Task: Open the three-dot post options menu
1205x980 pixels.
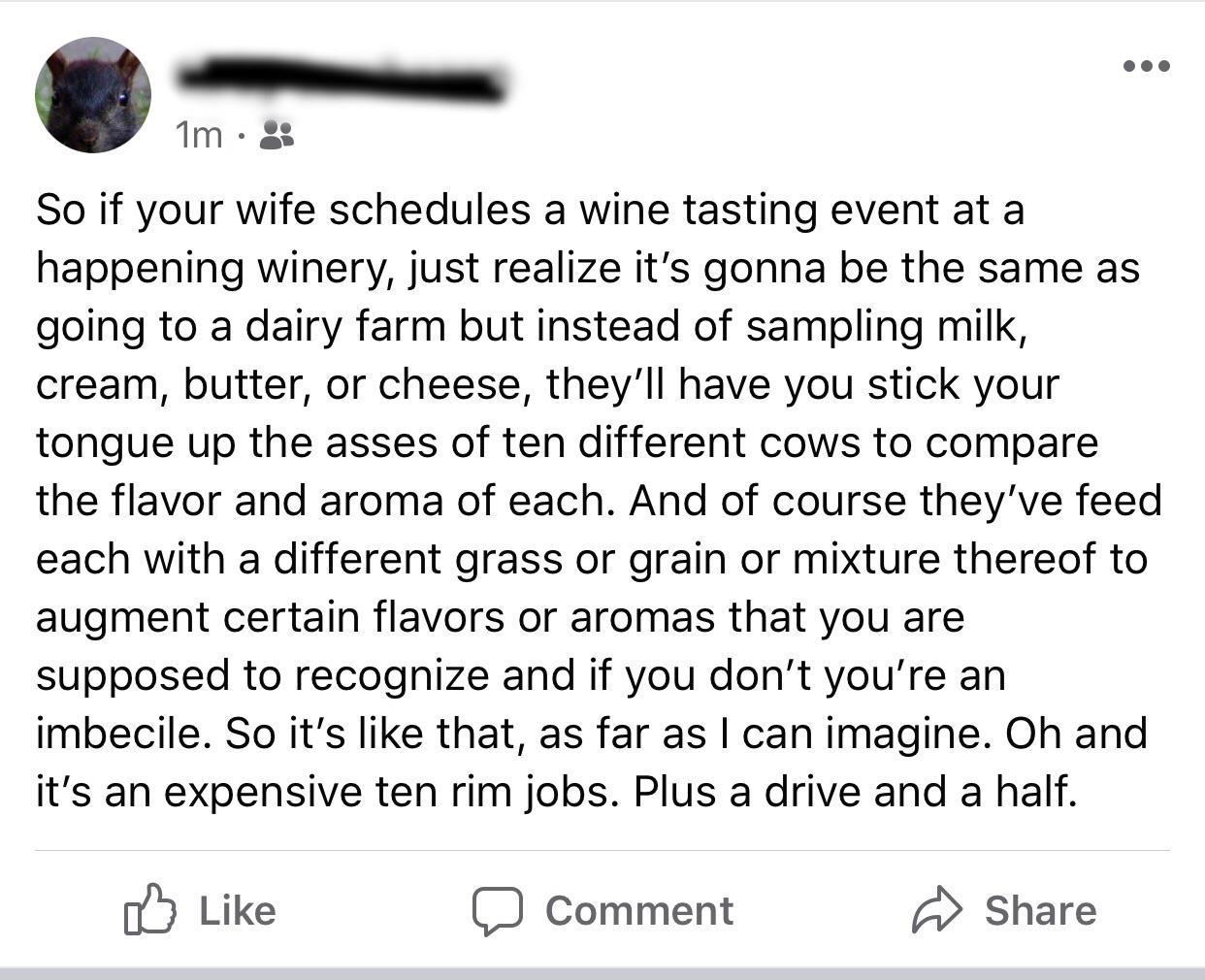Action: [1146, 66]
